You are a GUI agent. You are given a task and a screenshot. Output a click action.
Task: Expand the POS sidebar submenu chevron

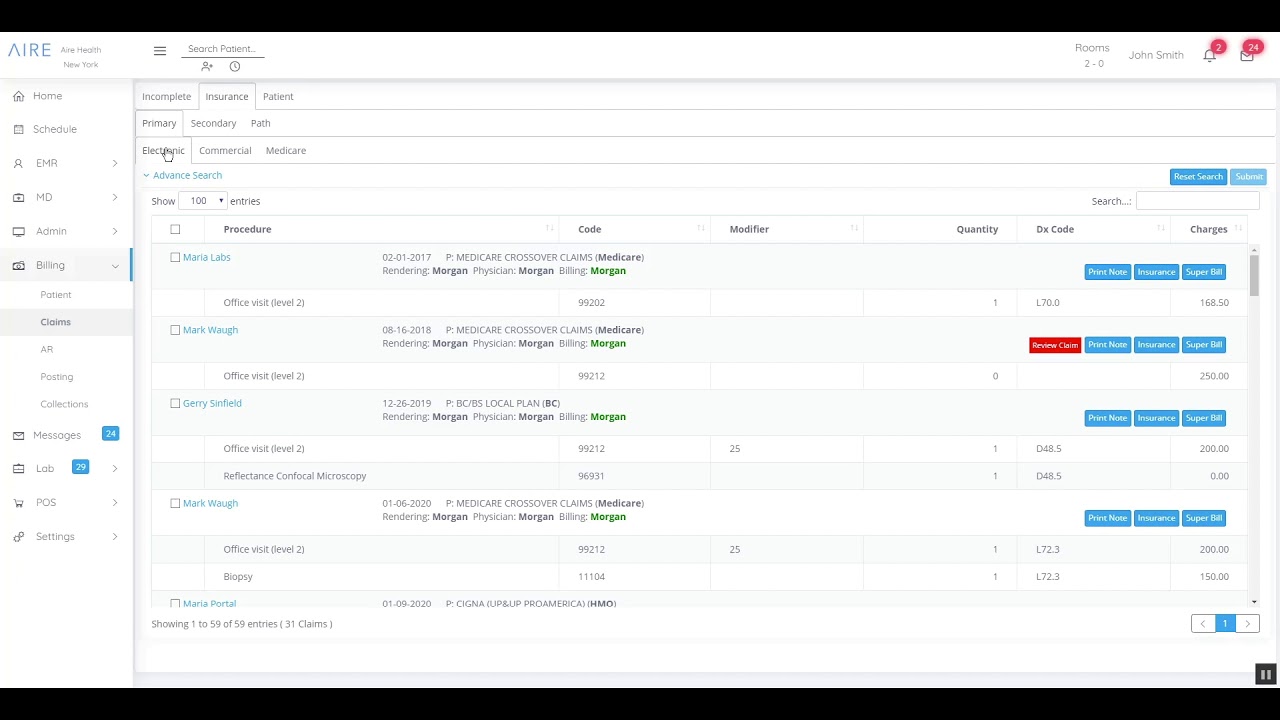114,502
